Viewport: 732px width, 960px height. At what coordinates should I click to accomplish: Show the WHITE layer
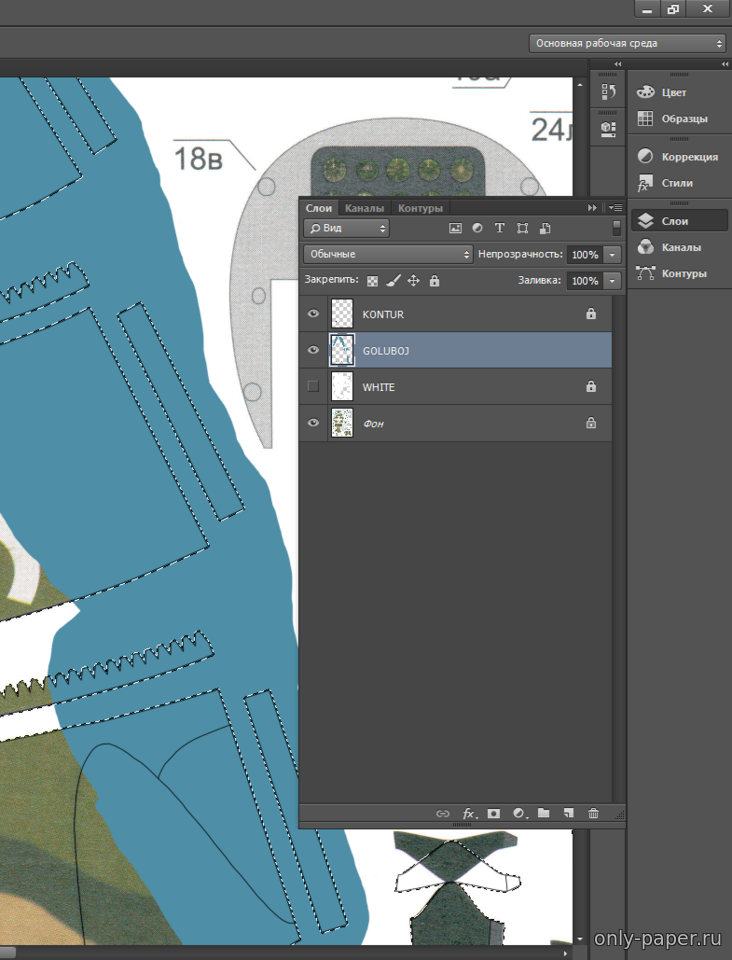click(313, 386)
